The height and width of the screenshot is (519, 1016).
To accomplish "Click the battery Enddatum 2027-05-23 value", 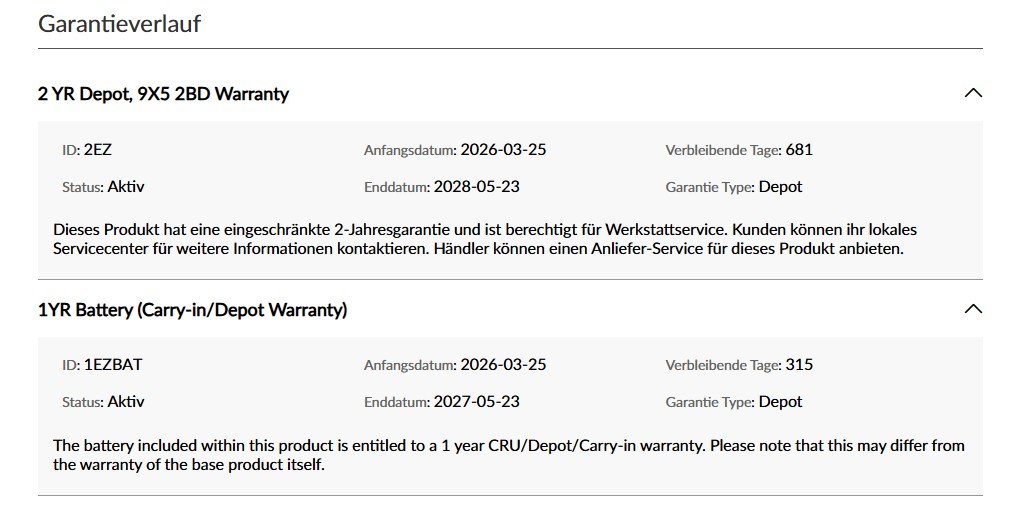I will point(476,402).
